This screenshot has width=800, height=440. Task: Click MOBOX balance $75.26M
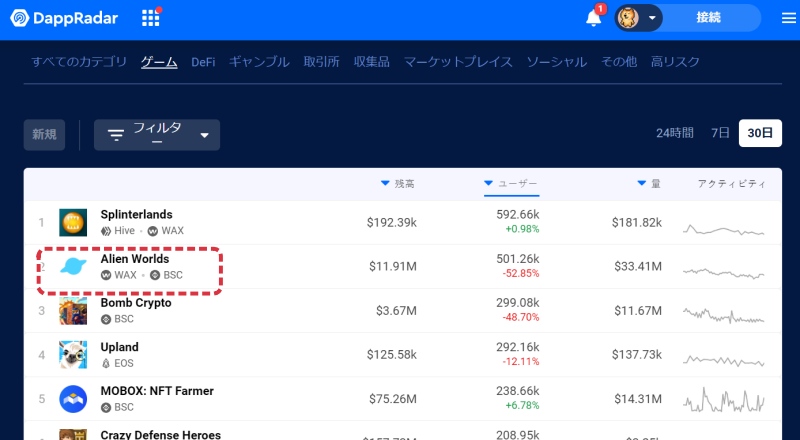[393, 399]
